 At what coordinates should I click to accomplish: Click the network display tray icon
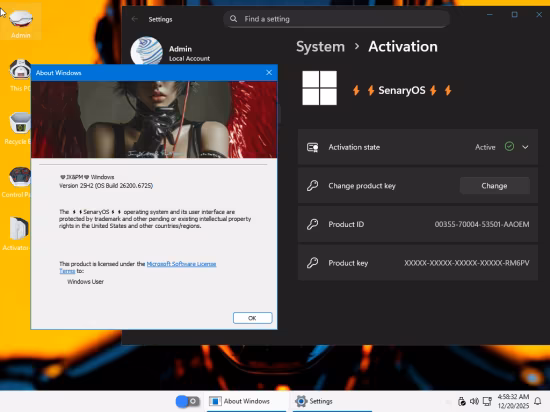[x=487, y=401]
